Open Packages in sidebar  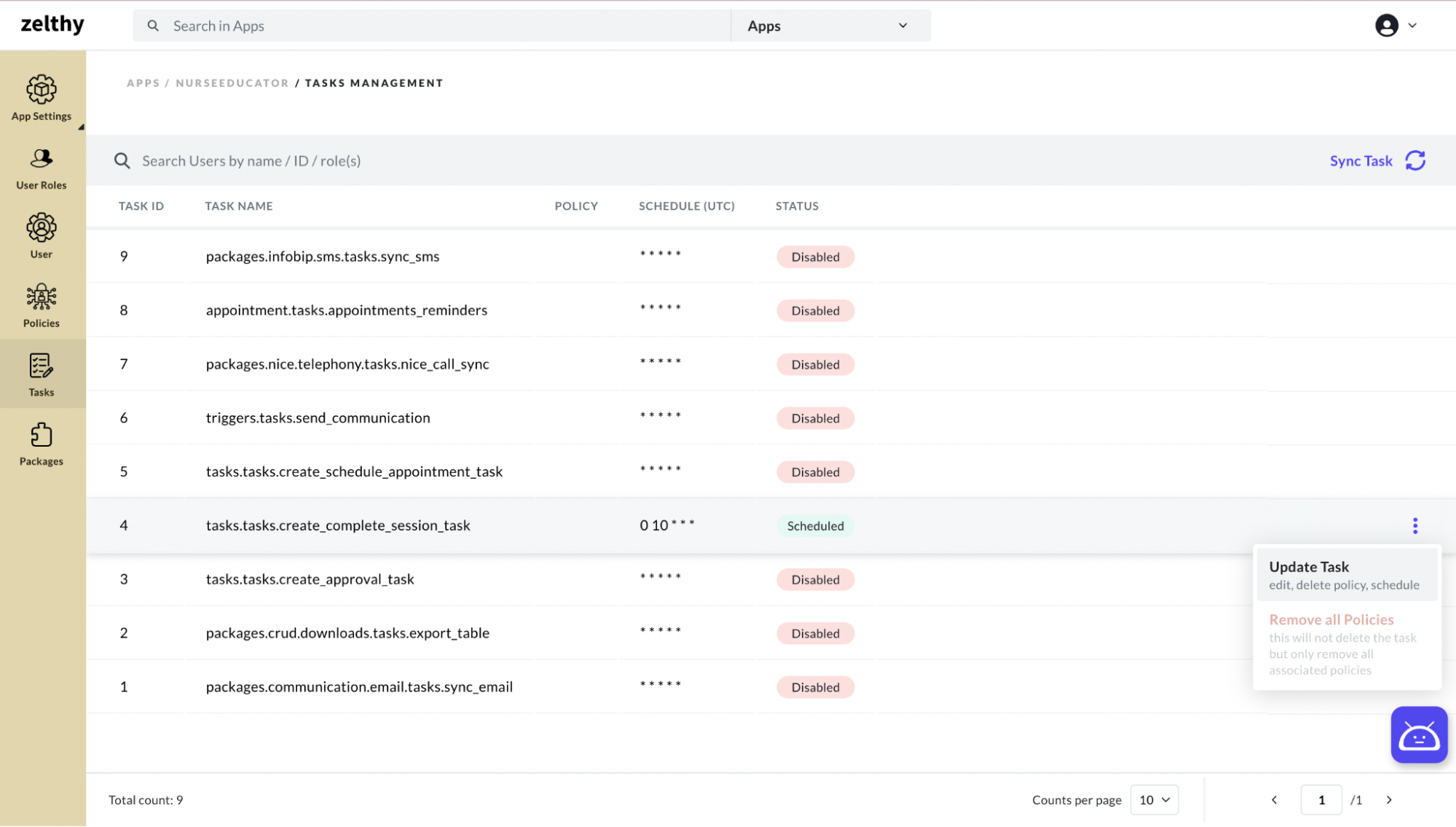pyautogui.click(x=42, y=444)
